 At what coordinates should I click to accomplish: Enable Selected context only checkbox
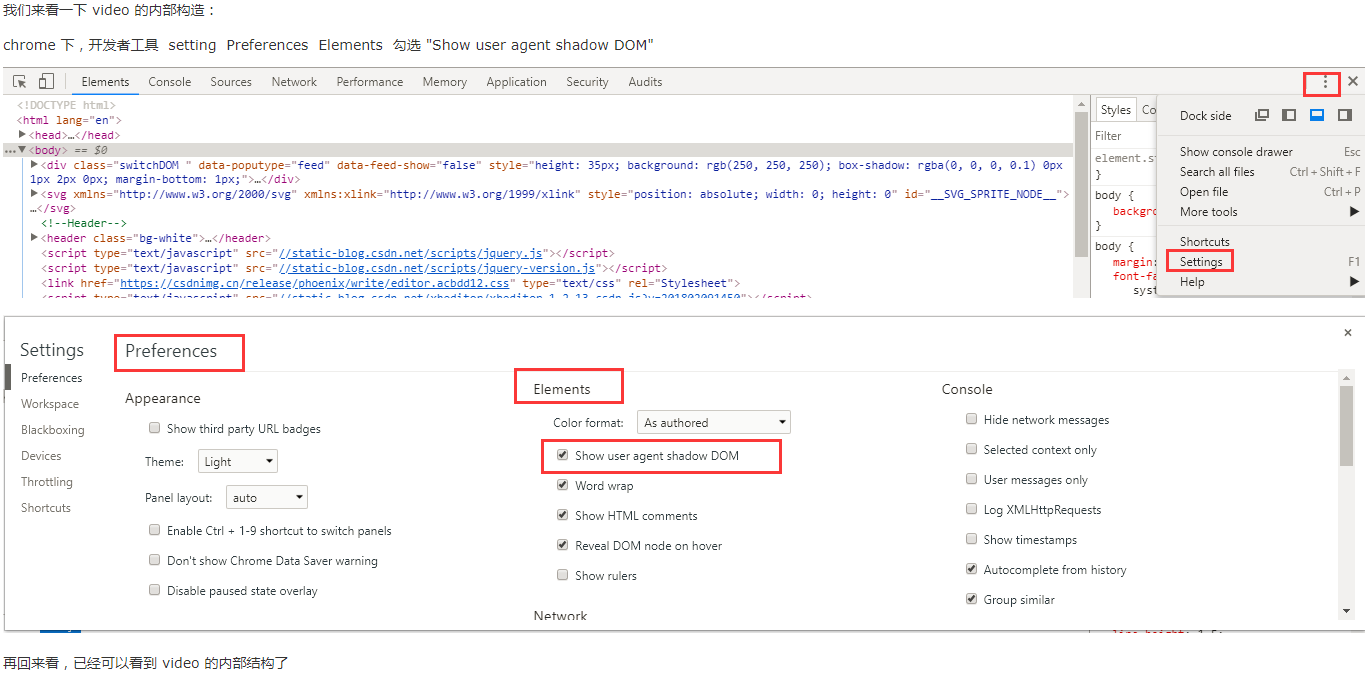(971, 449)
